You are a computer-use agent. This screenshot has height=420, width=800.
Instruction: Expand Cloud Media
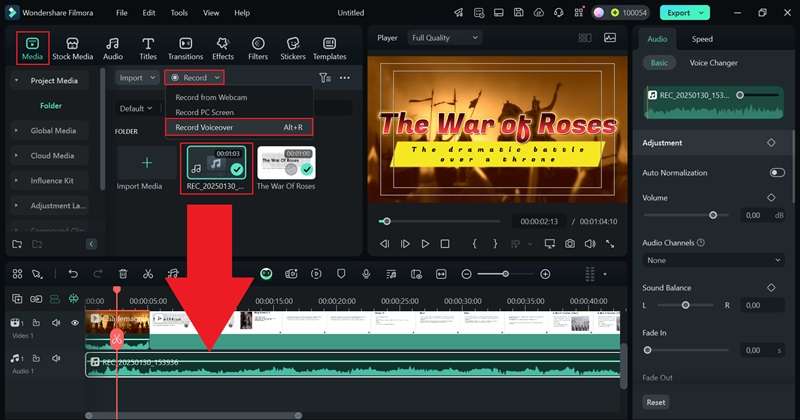16,156
